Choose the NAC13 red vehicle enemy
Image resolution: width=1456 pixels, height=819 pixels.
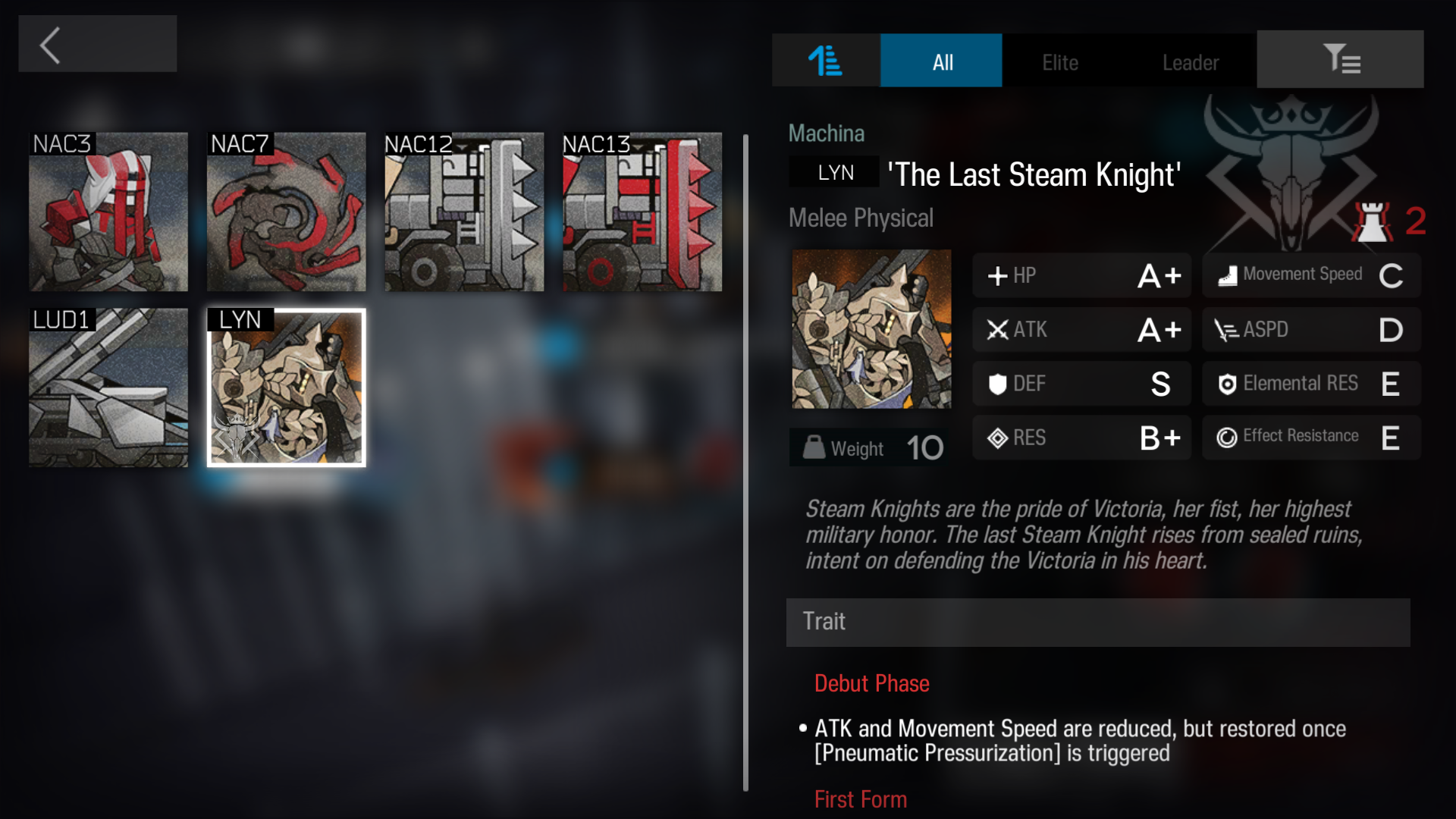coord(642,212)
